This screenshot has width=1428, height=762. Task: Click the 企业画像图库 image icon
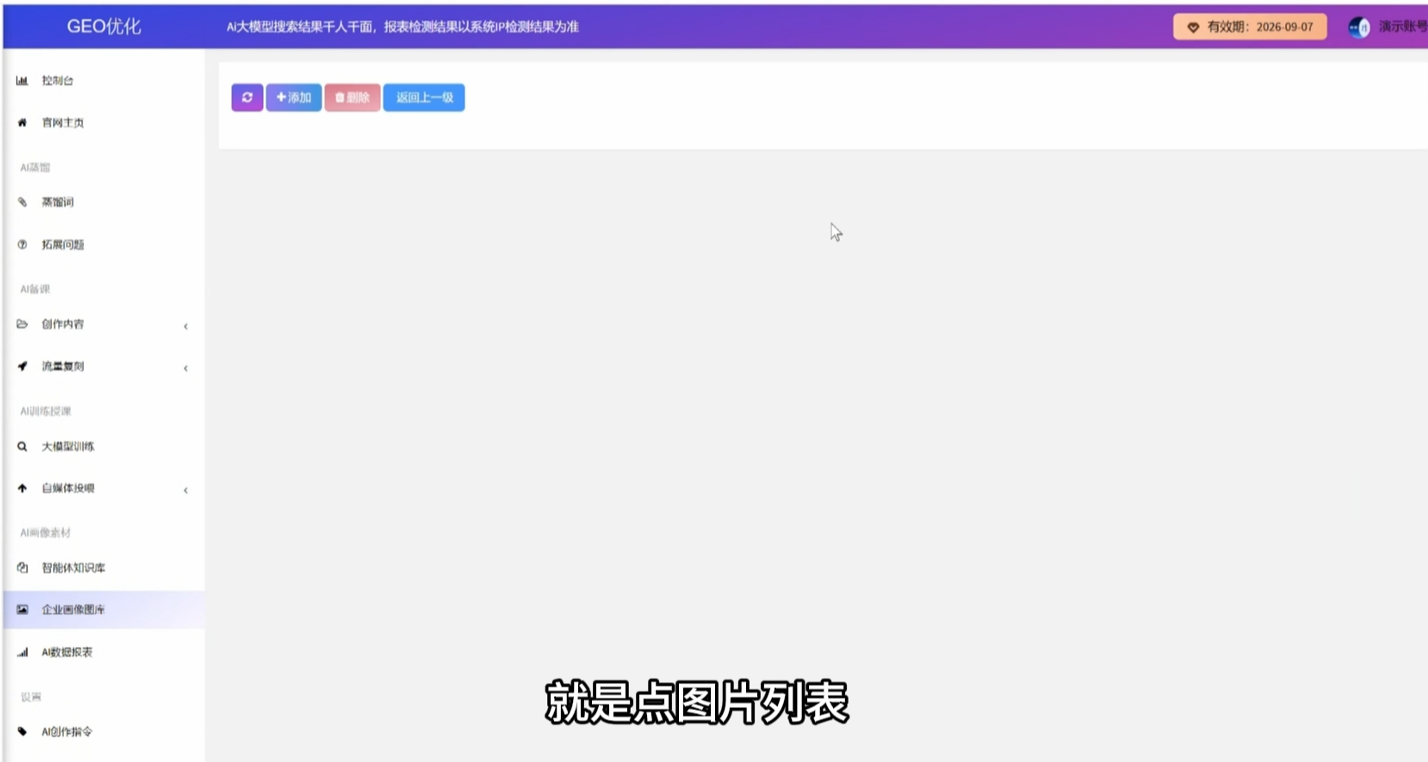point(21,609)
